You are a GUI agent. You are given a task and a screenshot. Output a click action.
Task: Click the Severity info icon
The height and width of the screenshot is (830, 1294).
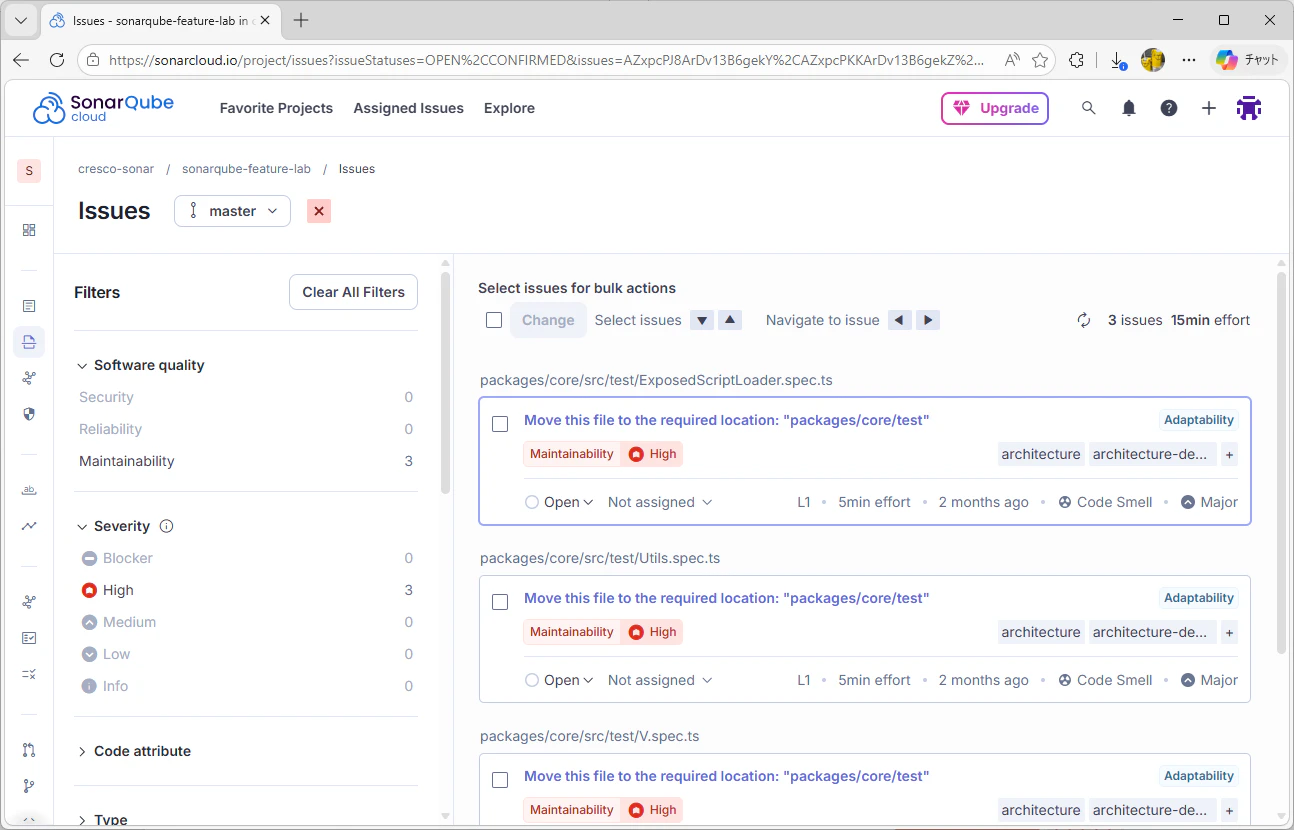167,526
